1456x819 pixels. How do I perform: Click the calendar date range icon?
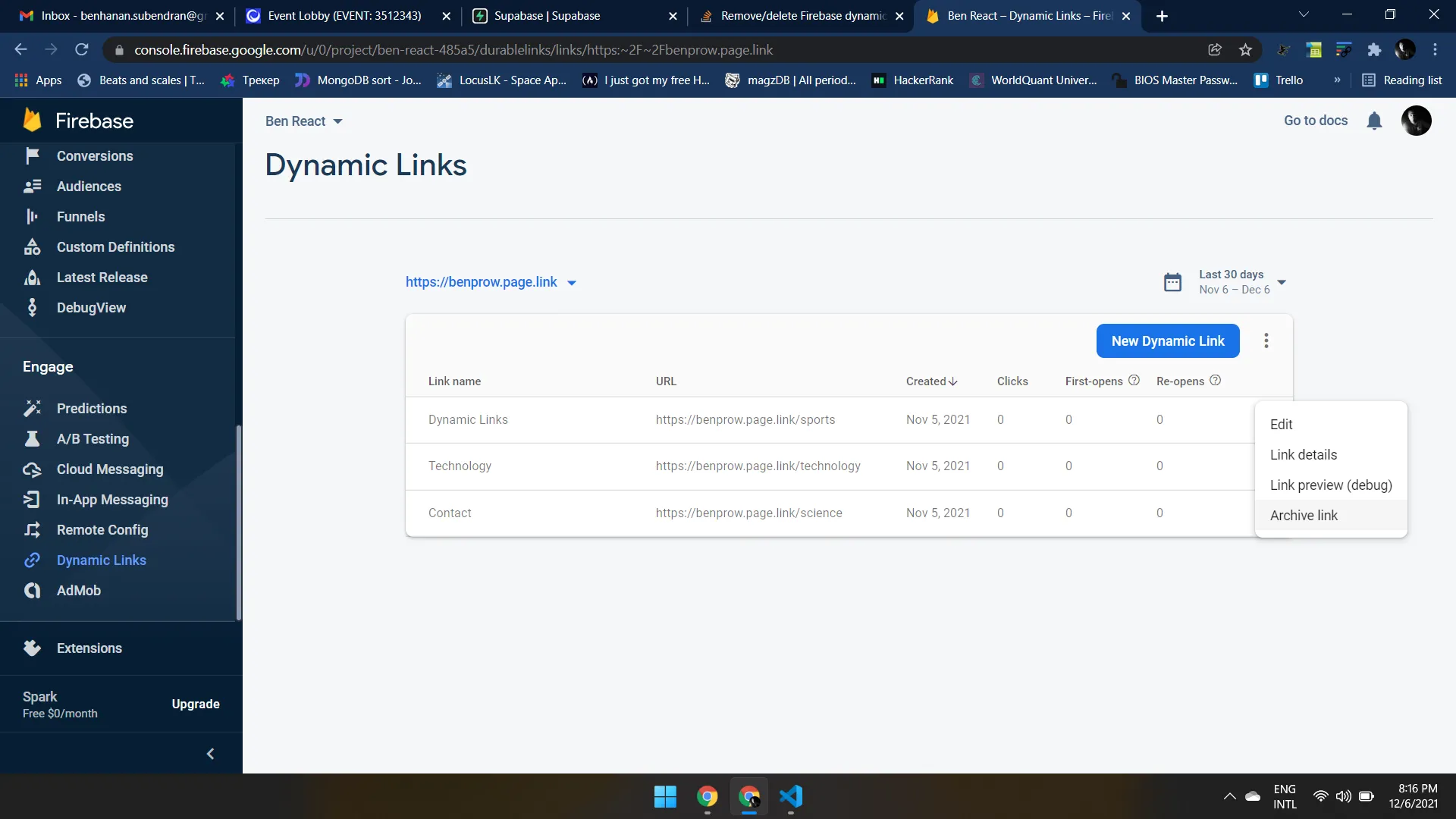coord(1172,282)
